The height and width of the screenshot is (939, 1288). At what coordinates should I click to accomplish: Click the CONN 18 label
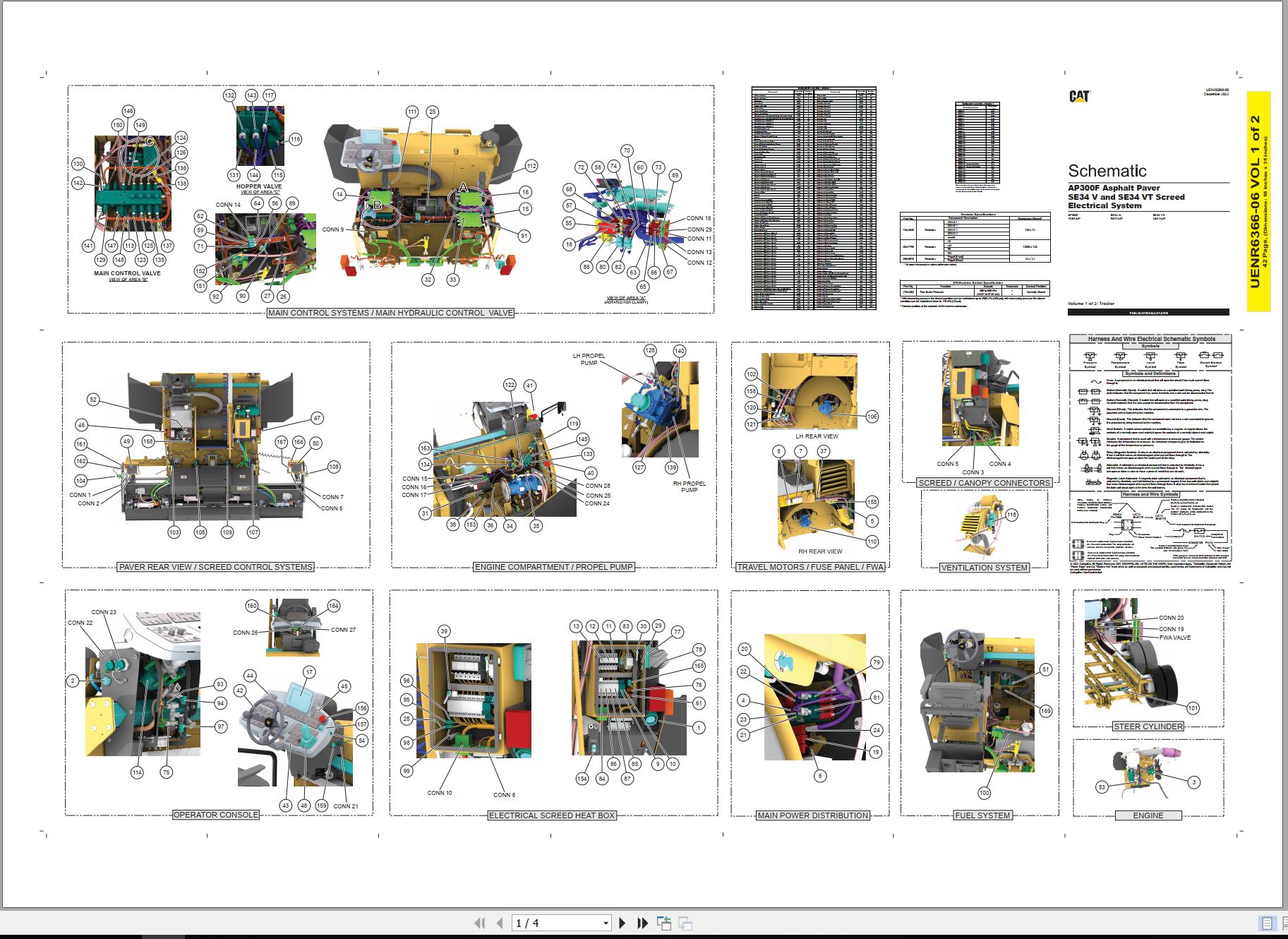699,218
